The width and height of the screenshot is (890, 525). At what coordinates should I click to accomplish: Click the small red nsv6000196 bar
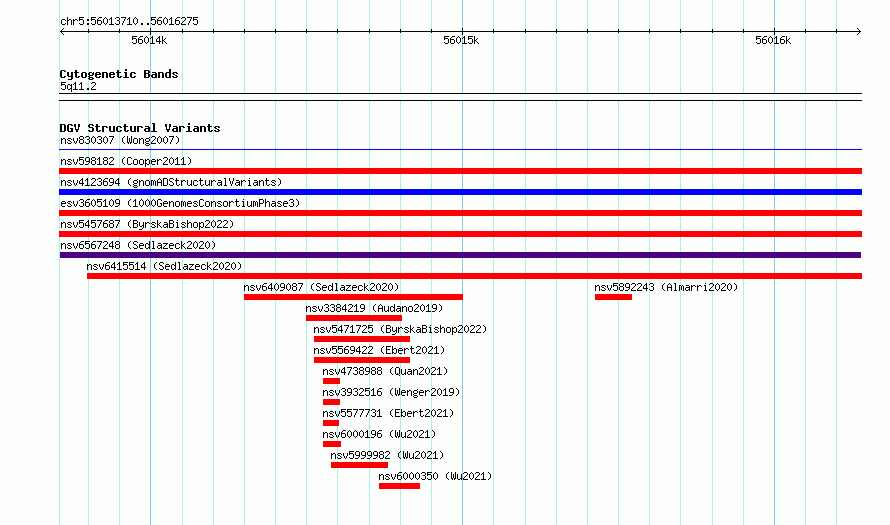331,444
